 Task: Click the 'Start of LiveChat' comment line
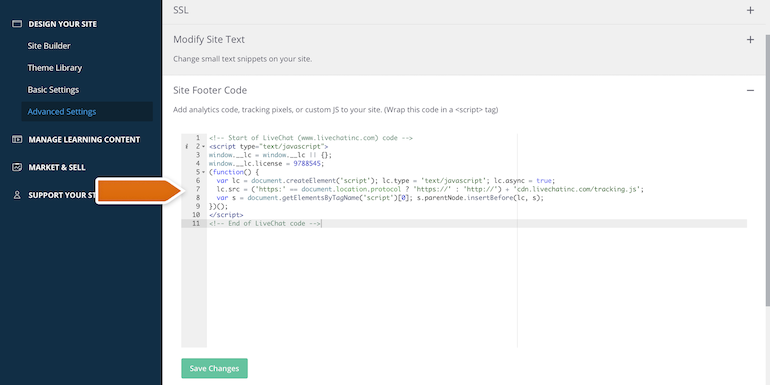click(310, 138)
